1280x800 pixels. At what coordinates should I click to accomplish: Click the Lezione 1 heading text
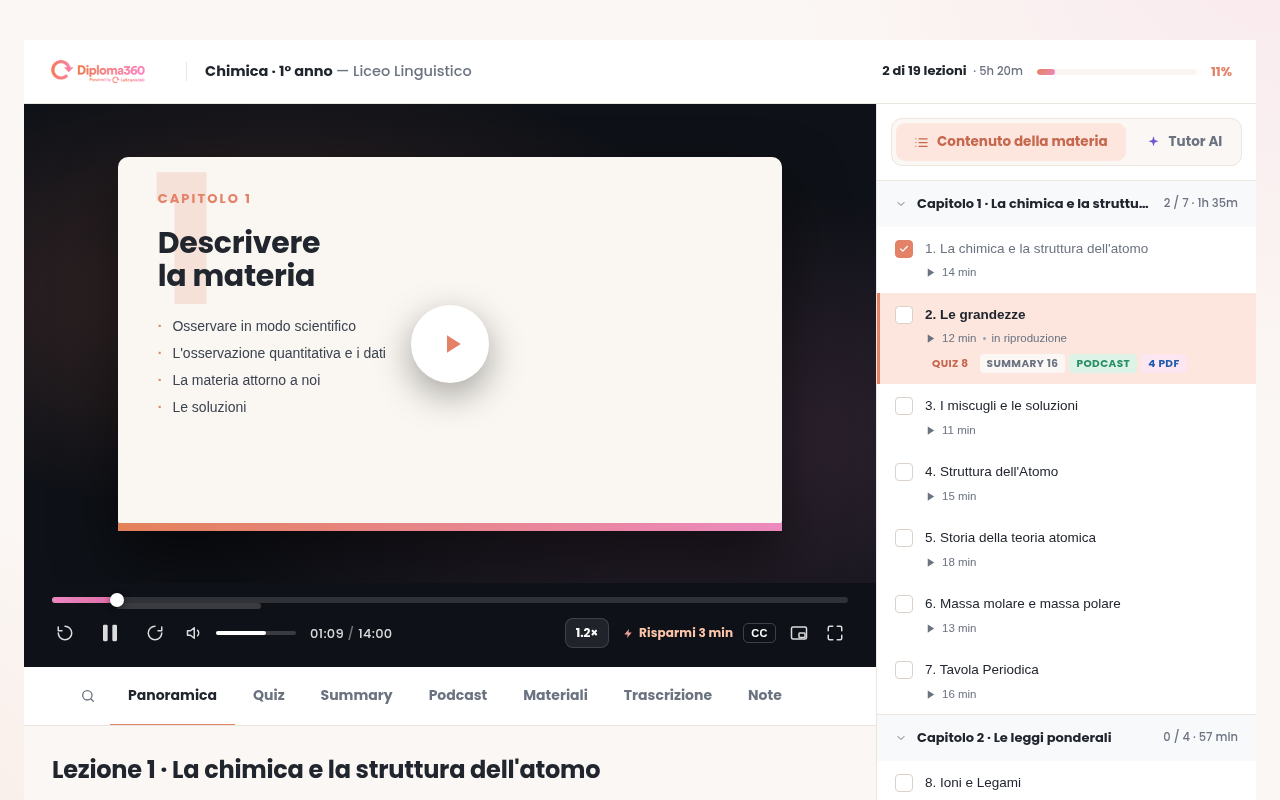point(326,770)
